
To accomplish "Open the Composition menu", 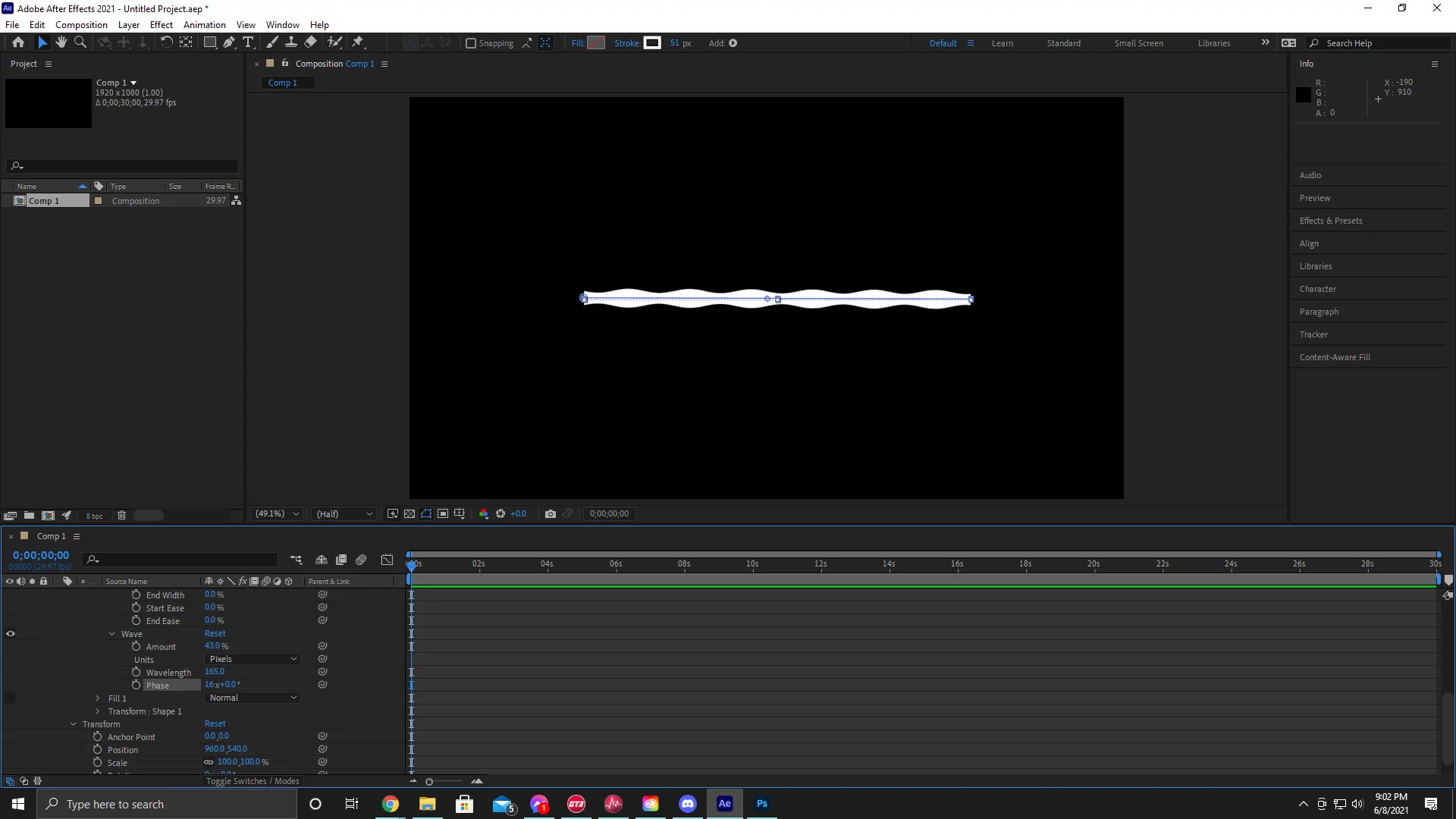I will (81, 24).
